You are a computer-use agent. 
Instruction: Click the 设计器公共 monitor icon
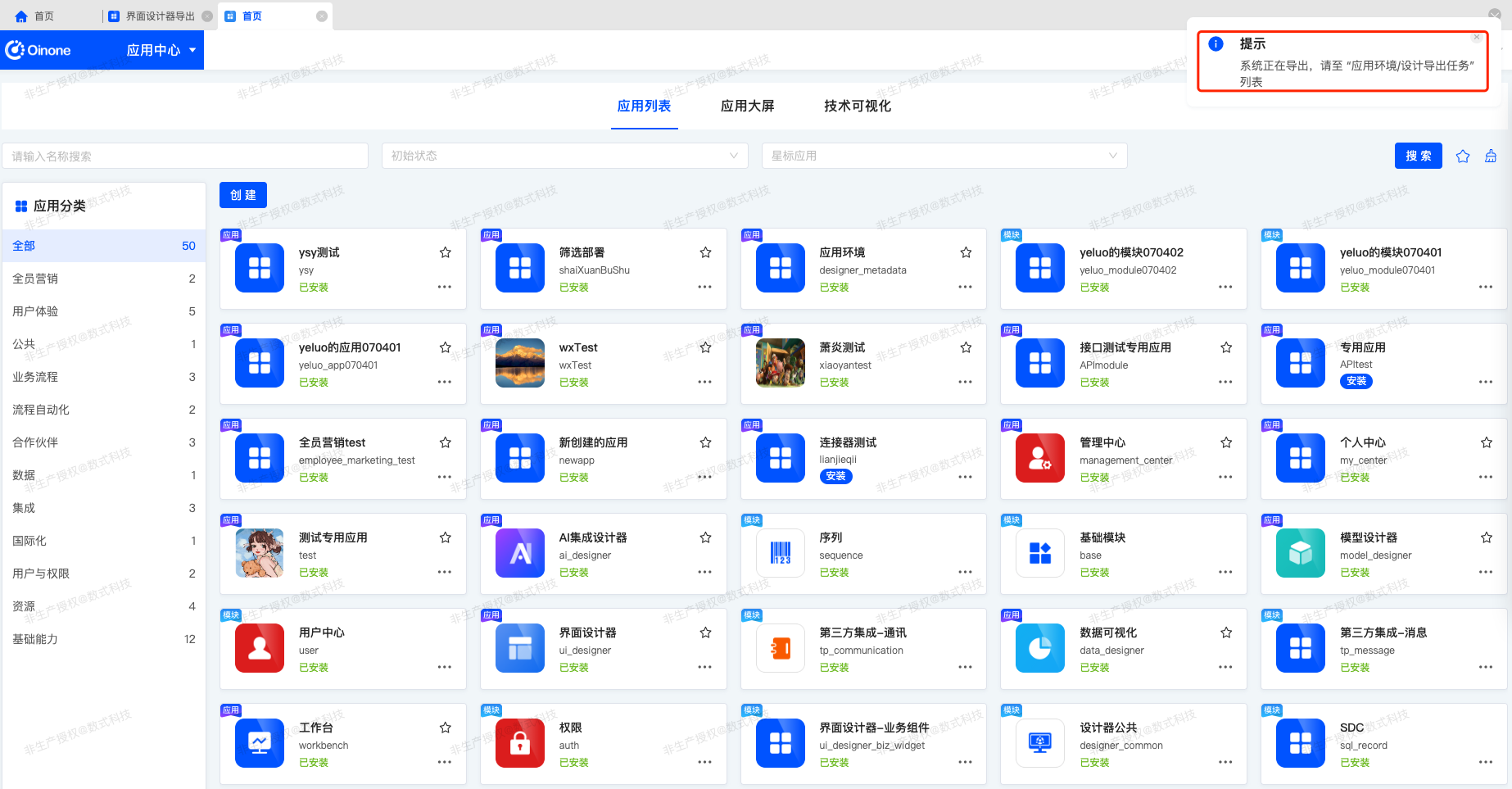point(1040,743)
